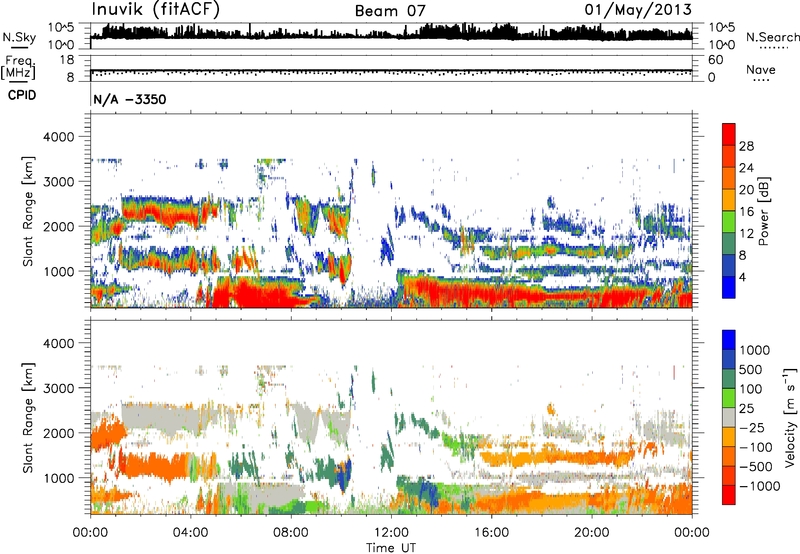Select the "-1000" velocity colorbar label
The image size is (800, 554).
(x=760, y=486)
